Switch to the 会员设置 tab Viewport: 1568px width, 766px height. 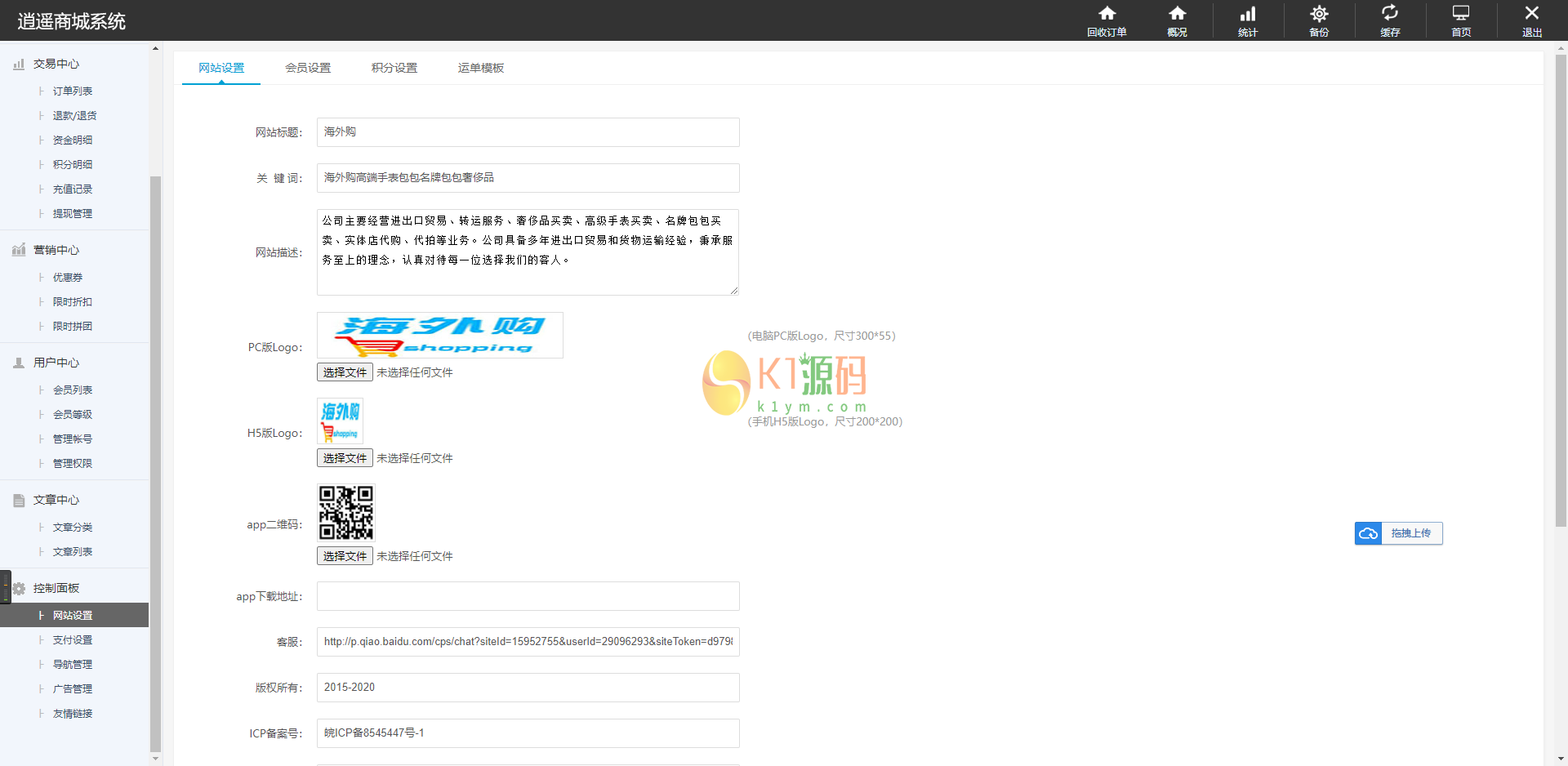coord(308,68)
